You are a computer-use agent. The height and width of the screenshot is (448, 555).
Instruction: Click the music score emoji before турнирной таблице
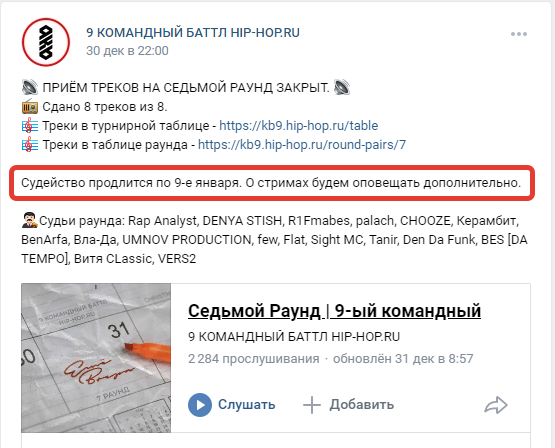pos(30,126)
